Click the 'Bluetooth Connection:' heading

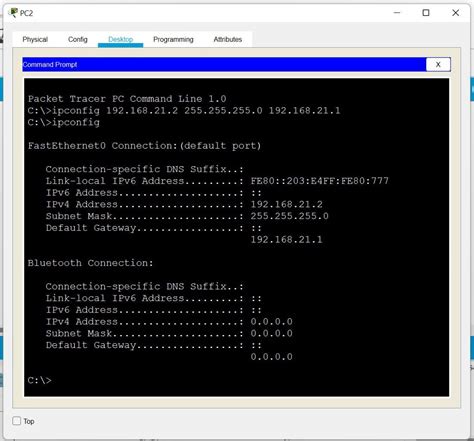(90, 263)
